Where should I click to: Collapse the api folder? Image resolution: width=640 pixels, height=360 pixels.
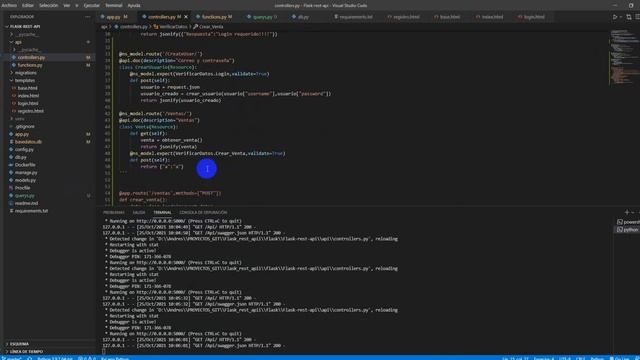18,42
